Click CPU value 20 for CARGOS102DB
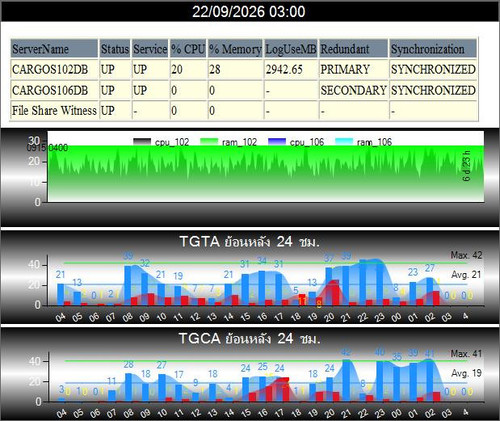Viewport: 500px width, 421px height. point(177,70)
